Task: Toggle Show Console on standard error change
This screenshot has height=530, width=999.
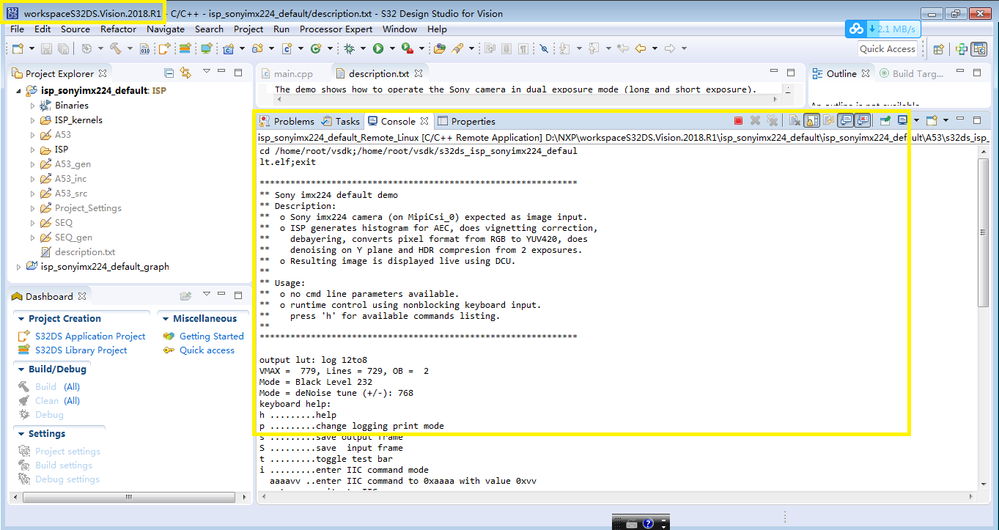Action: pyautogui.click(x=862, y=120)
